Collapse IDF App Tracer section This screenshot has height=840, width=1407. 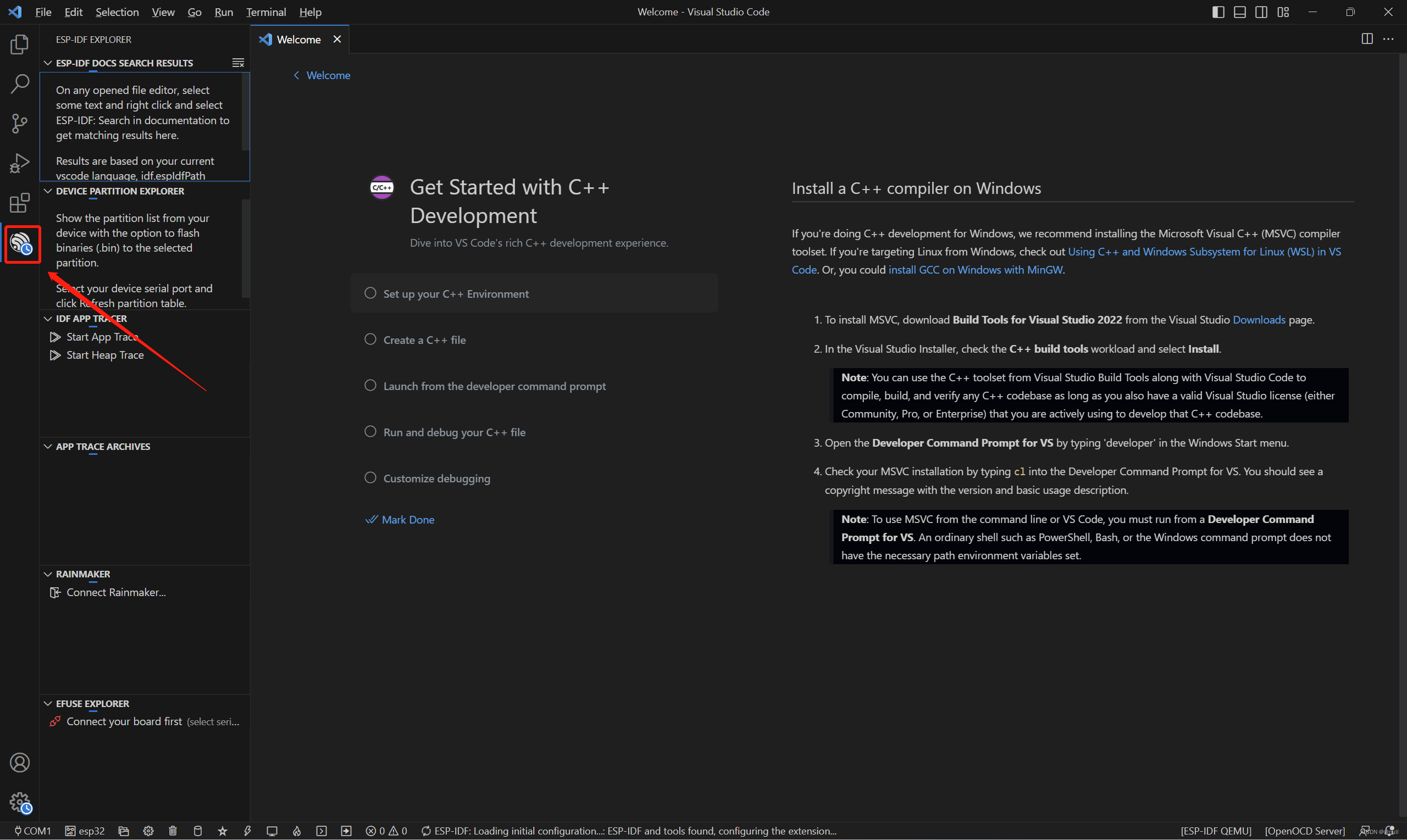[x=48, y=319]
